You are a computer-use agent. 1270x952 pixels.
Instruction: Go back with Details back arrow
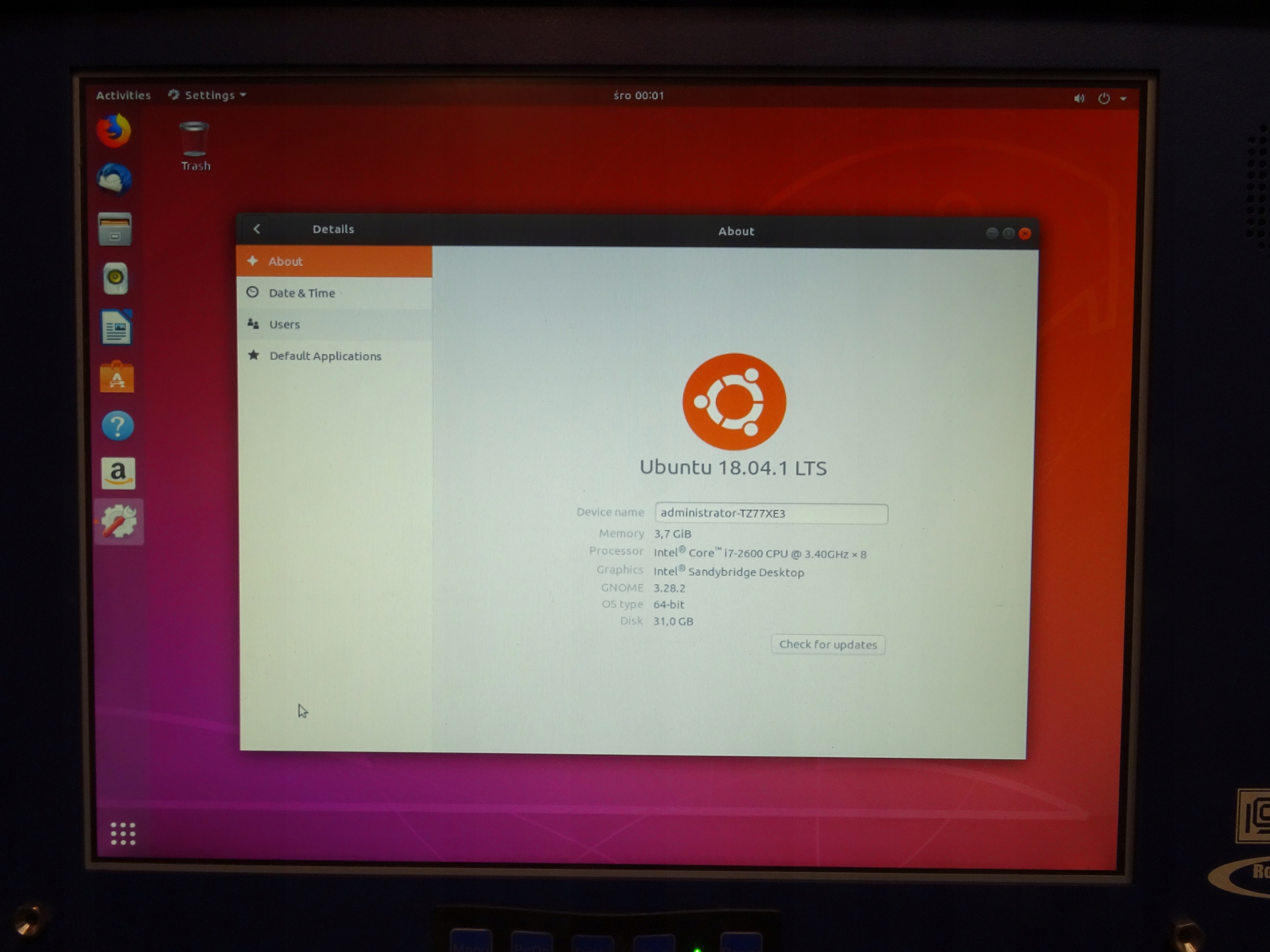click(256, 229)
